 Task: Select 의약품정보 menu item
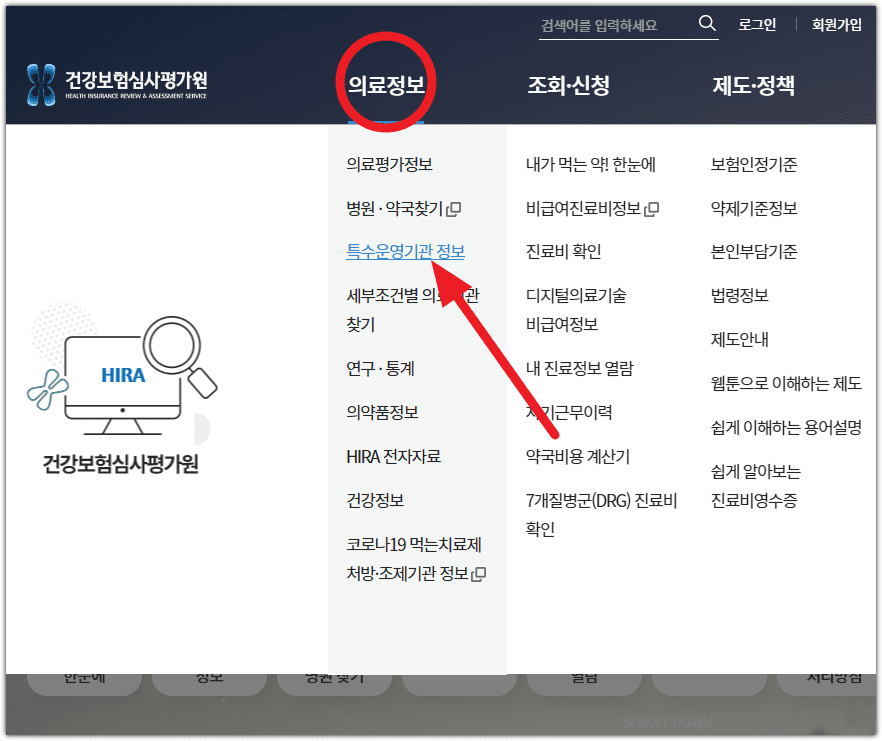point(382,413)
